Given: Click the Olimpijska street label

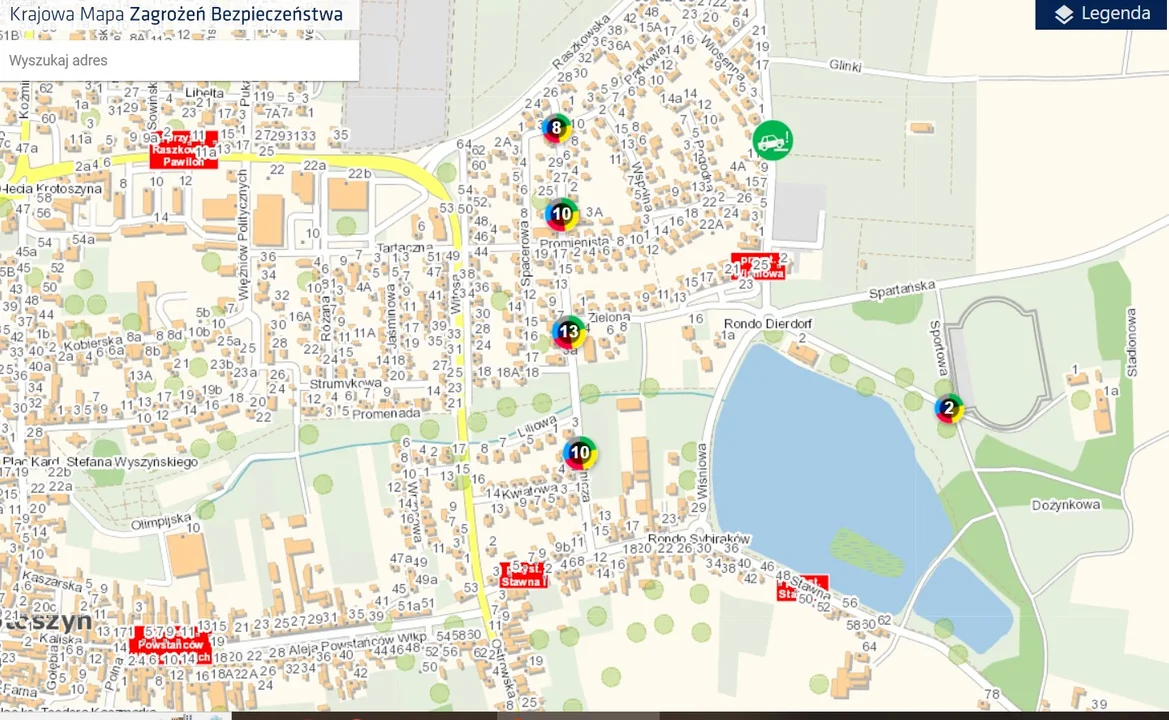Looking at the screenshot, I should tap(161, 521).
